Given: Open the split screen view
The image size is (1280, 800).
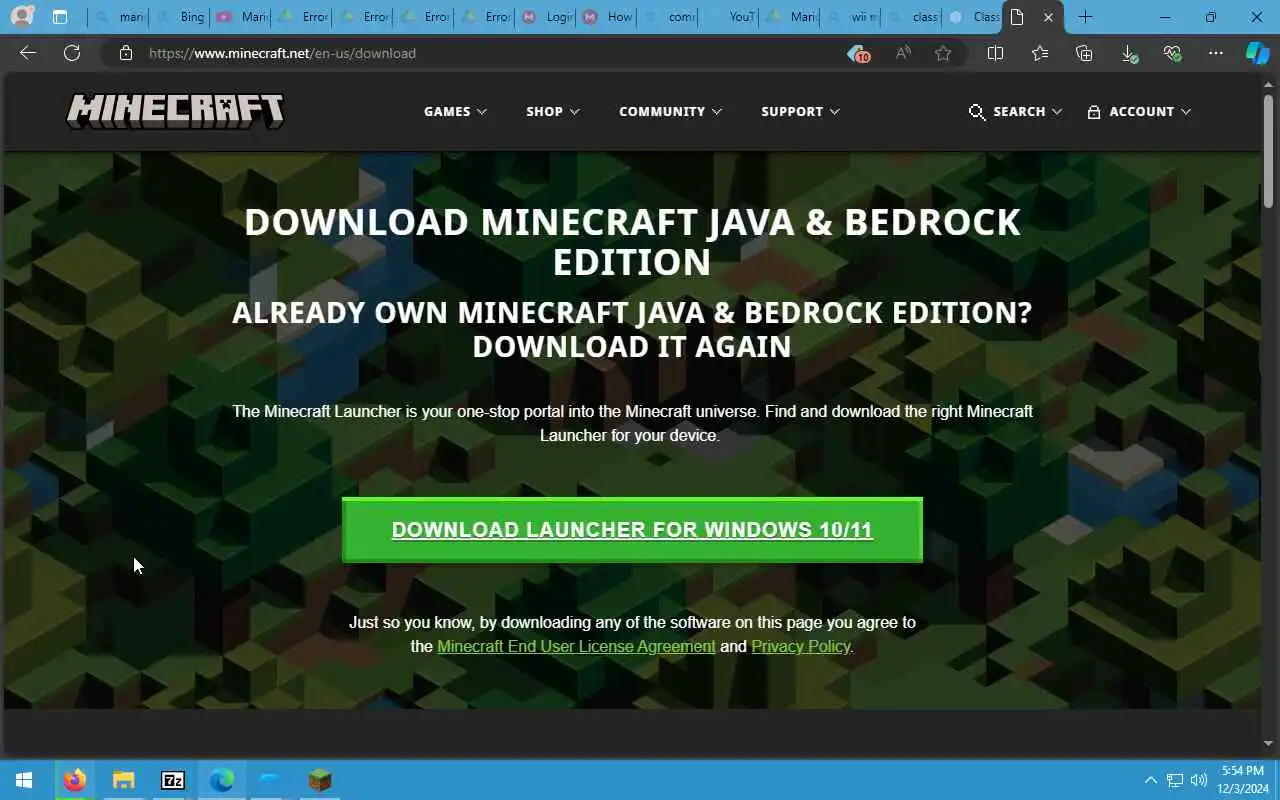Looking at the screenshot, I should point(995,53).
